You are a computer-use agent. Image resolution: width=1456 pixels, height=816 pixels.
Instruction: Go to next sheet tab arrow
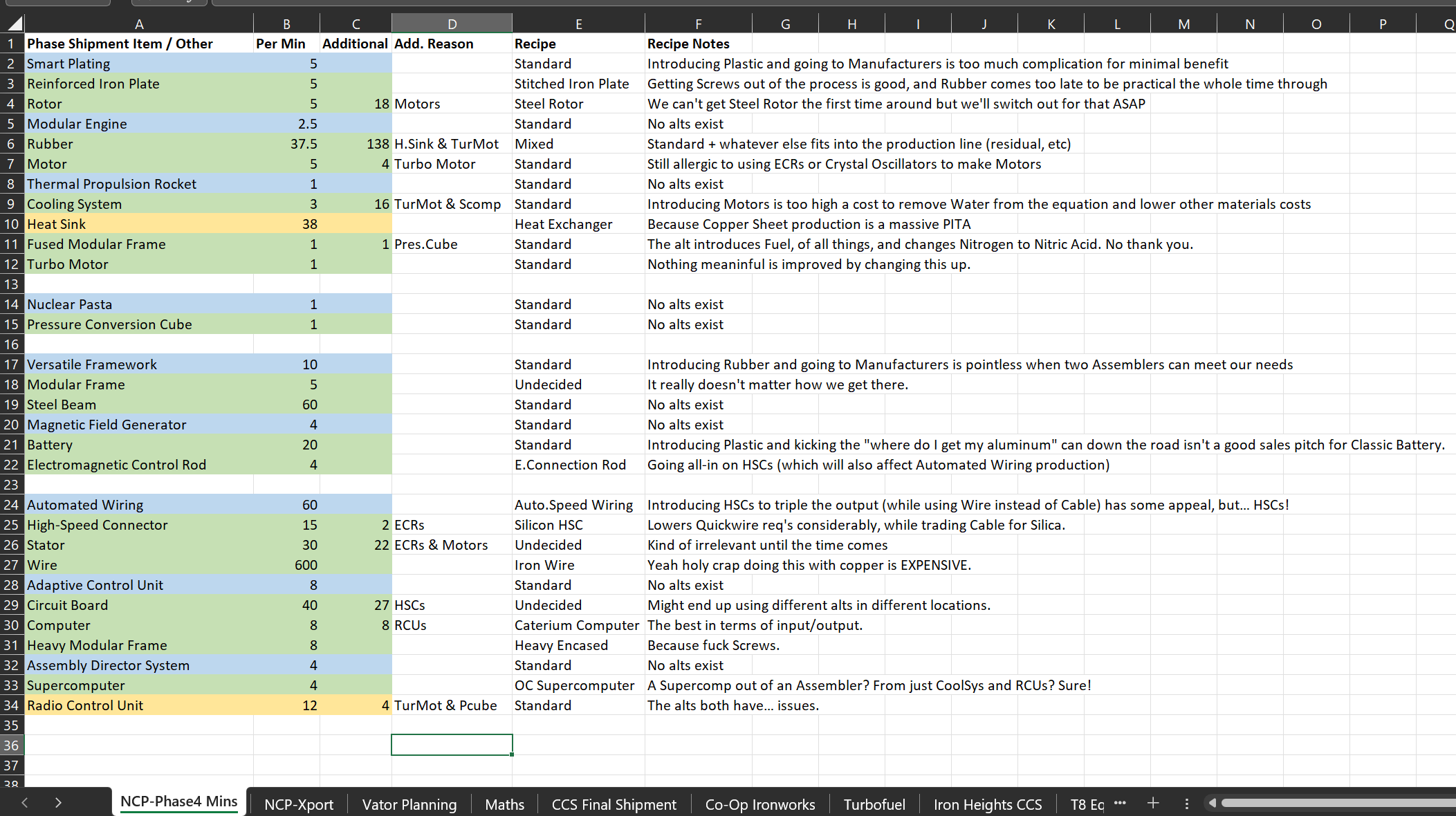click(x=58, y=803)
